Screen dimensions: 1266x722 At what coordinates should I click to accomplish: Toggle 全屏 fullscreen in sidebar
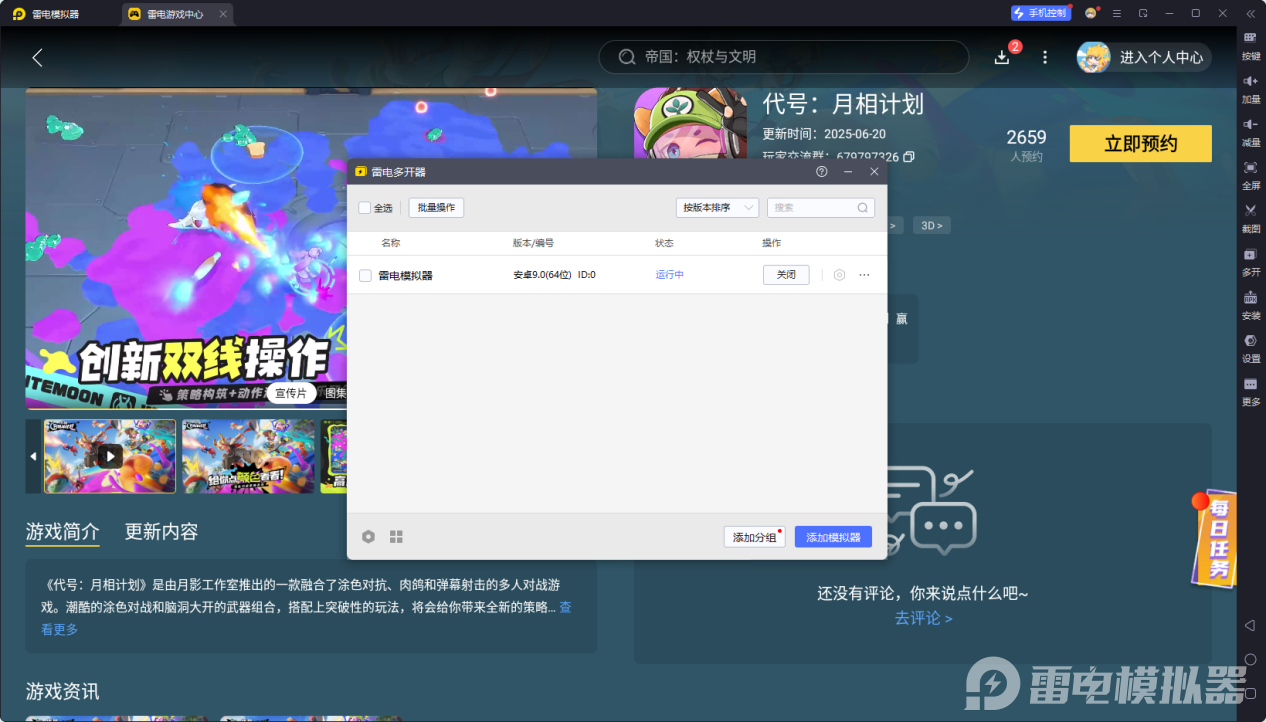click(x=1250, y=174)
